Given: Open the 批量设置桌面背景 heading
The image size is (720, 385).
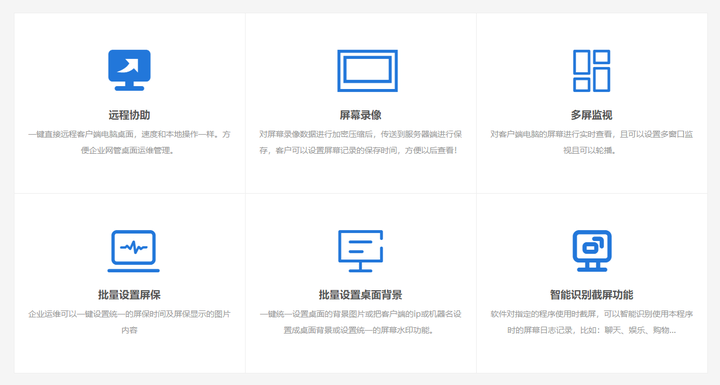Looking at the screenshot, I should 360,294.
